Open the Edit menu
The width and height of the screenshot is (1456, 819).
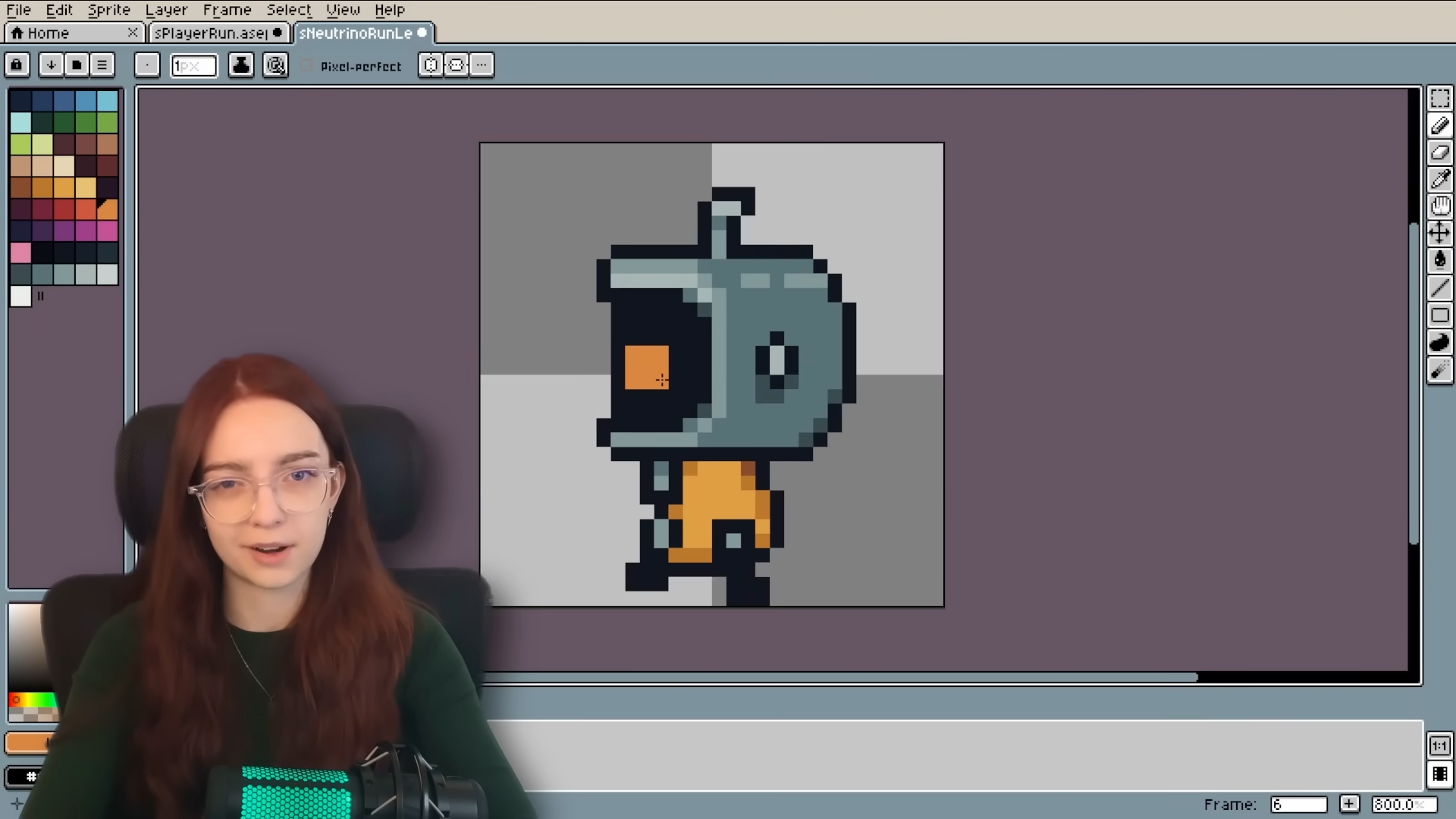pos(59,10)
